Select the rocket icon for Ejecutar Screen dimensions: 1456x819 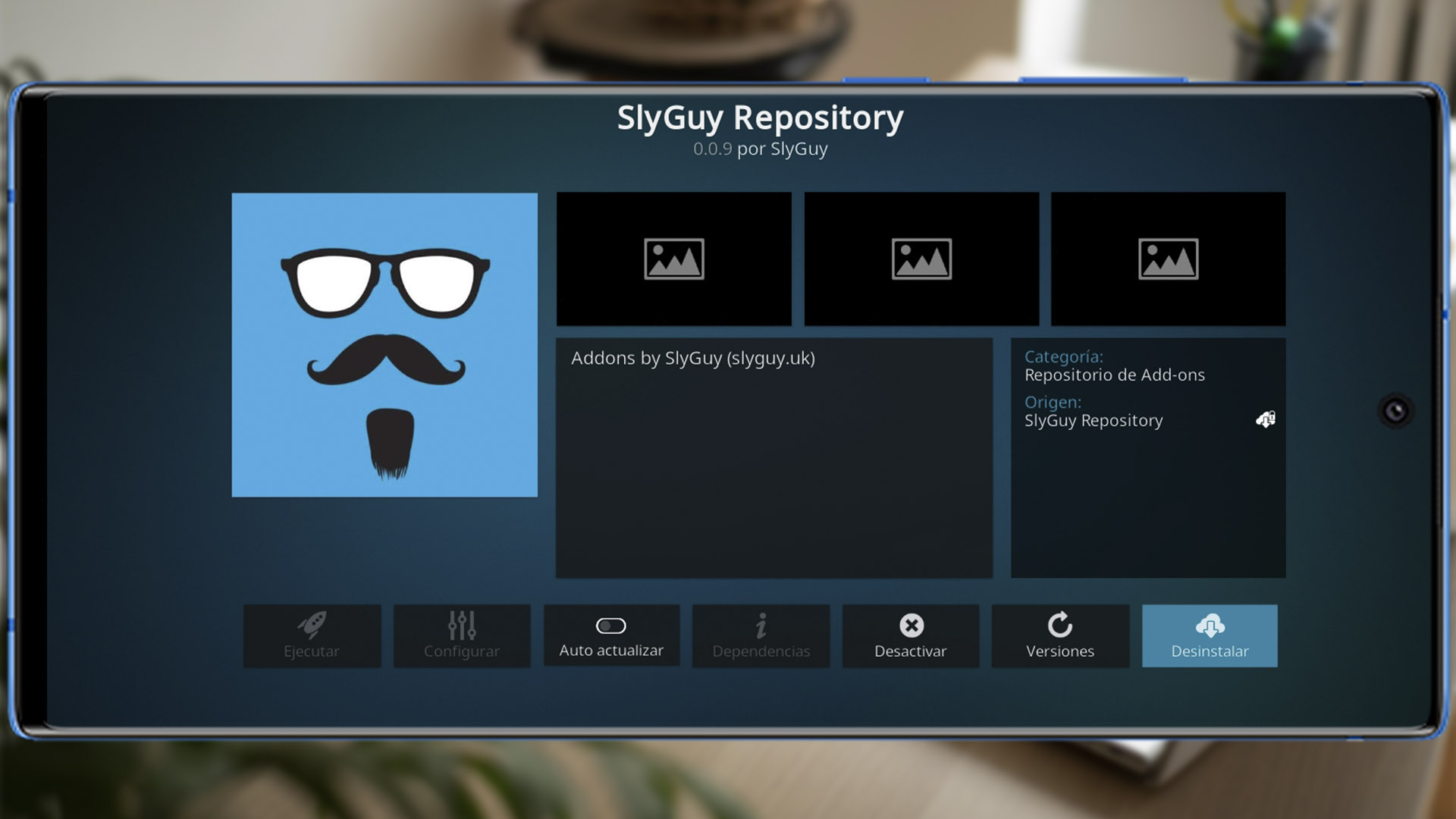click(x=312, y=625)
